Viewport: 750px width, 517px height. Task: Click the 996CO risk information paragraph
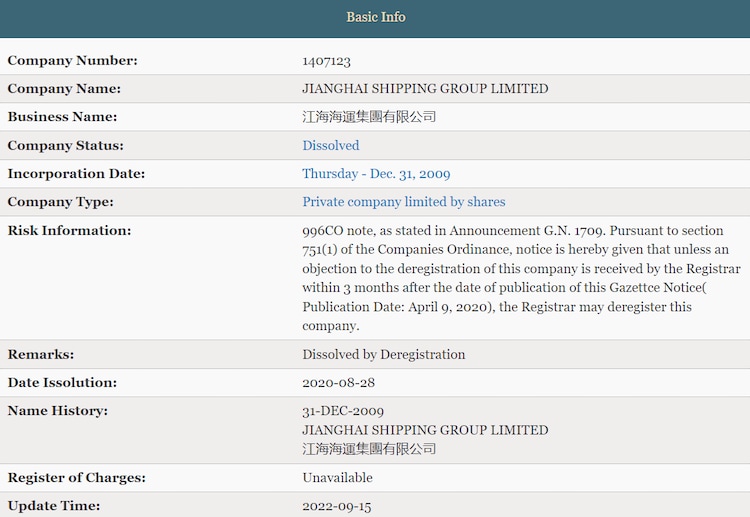(515, 278)
